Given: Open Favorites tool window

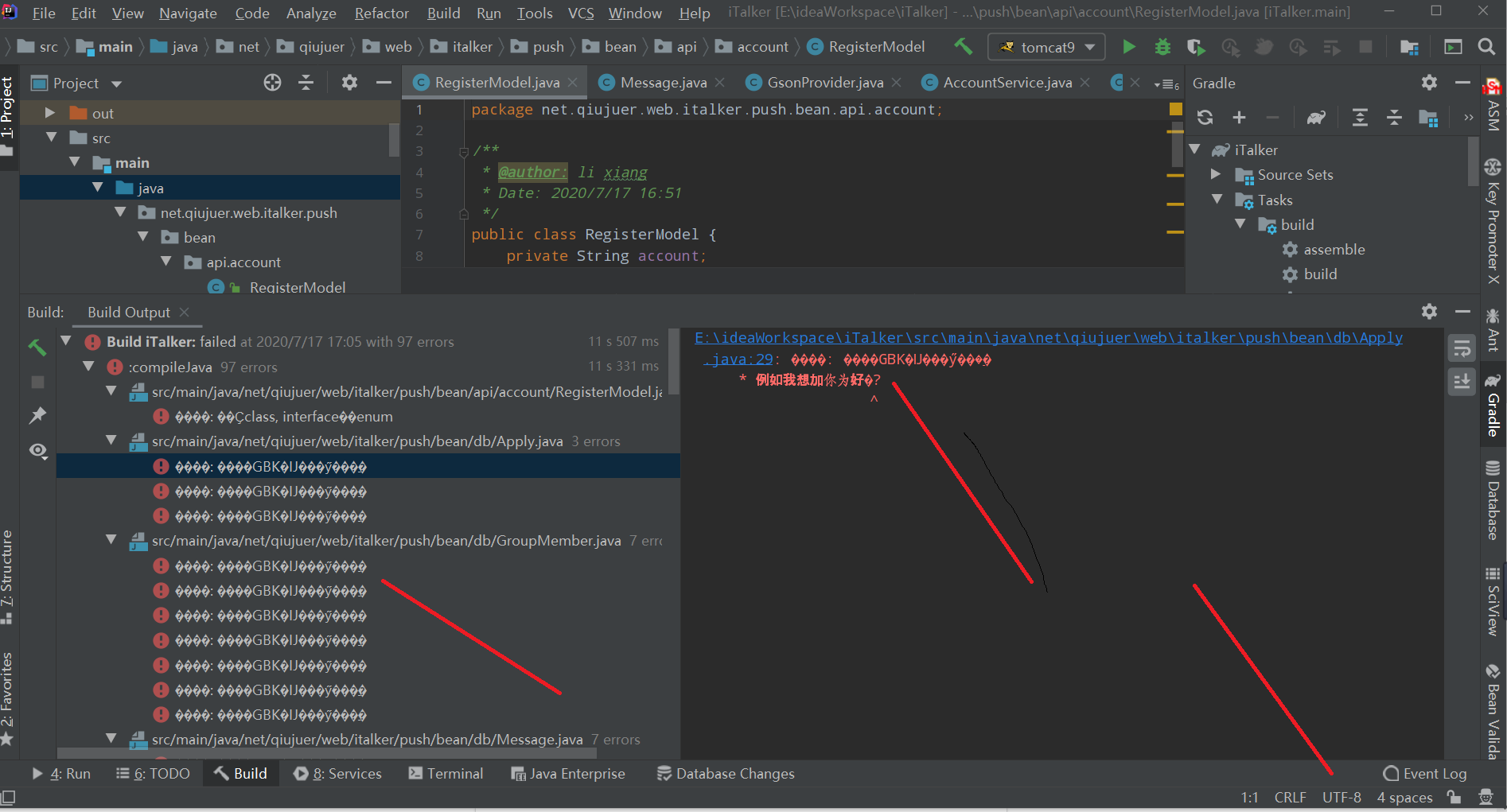Looking at the screenshot, I should [7, 699].
